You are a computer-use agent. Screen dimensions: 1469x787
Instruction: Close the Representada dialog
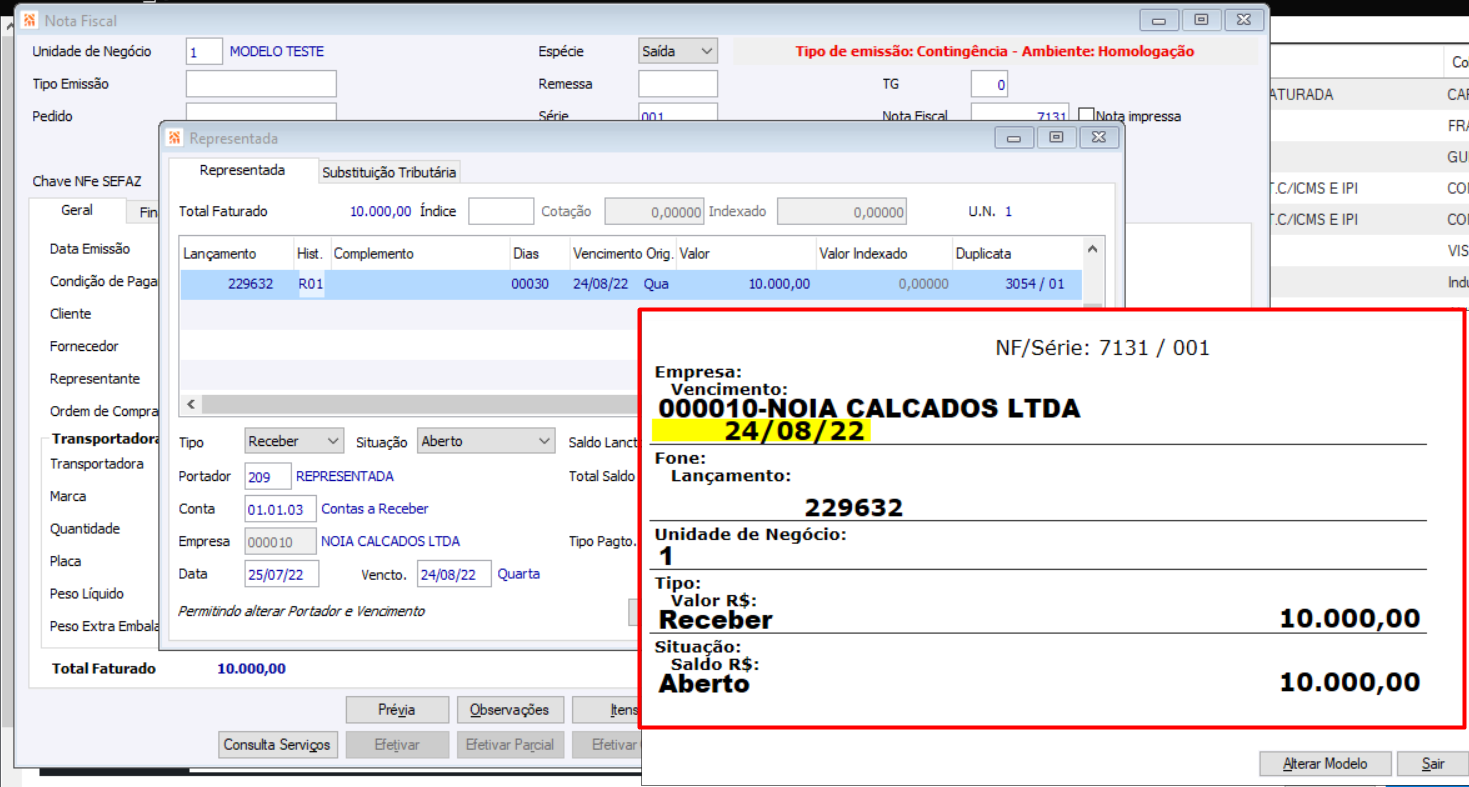(1098, 138)
